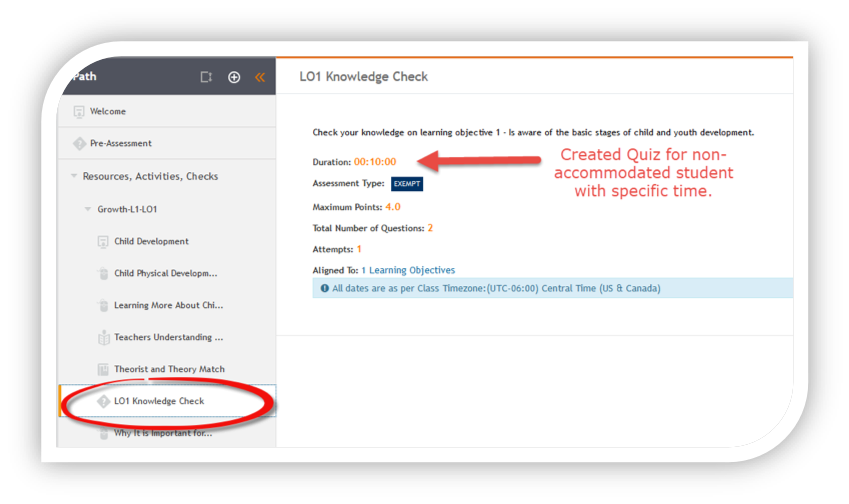Click the info icon in timezone notice
Viewport: 849px width, 504px height.
coord(324,288)
